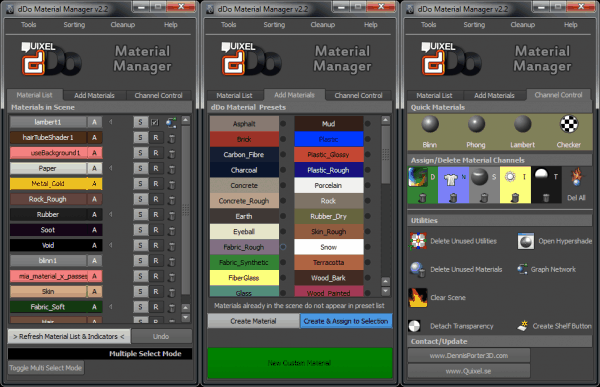The width and height of the screenshot is (600, 387).
Task: Click the R button in Skin row
Action: pos(156,292)
